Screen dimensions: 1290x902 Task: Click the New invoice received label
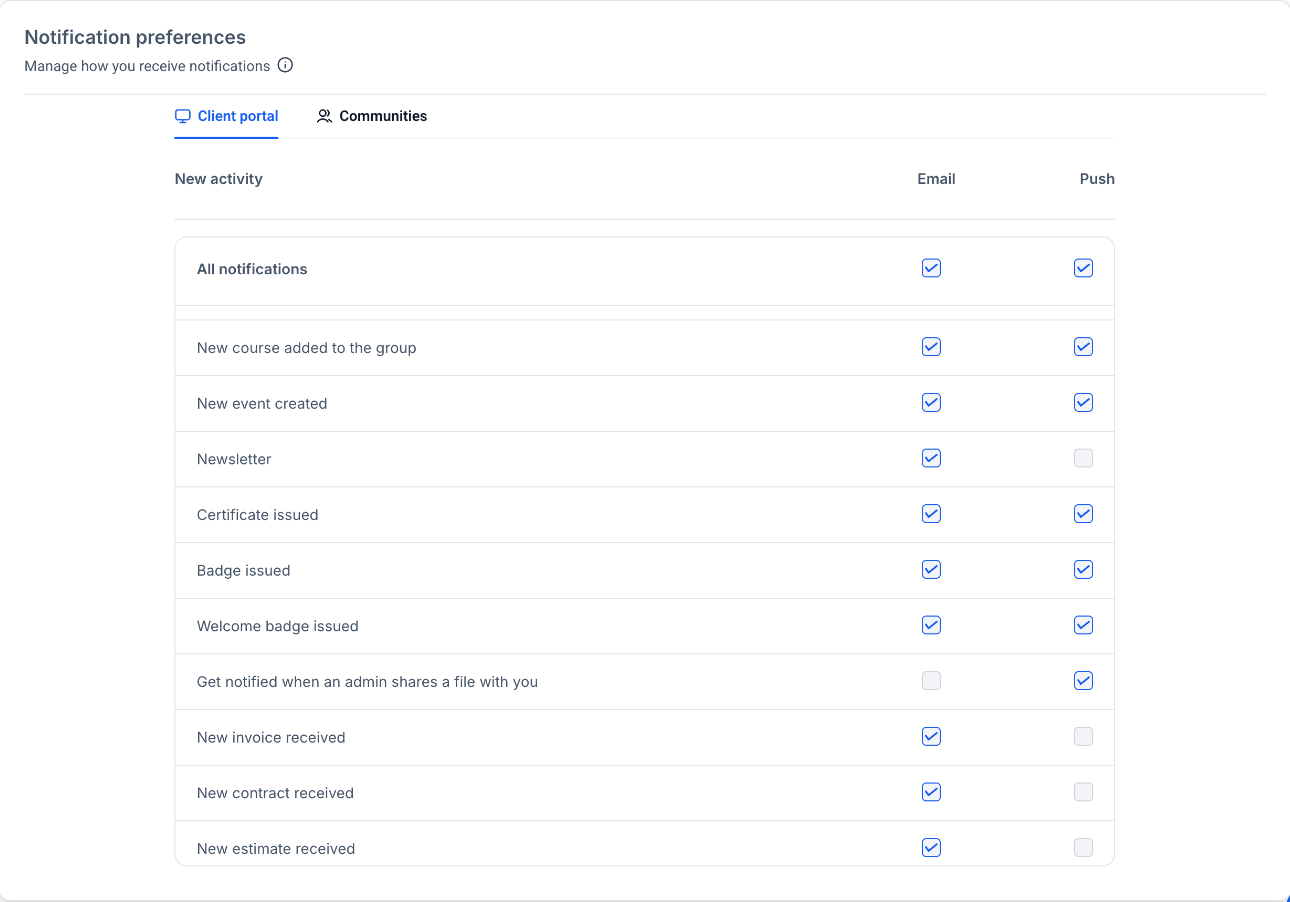click(271, 737)
